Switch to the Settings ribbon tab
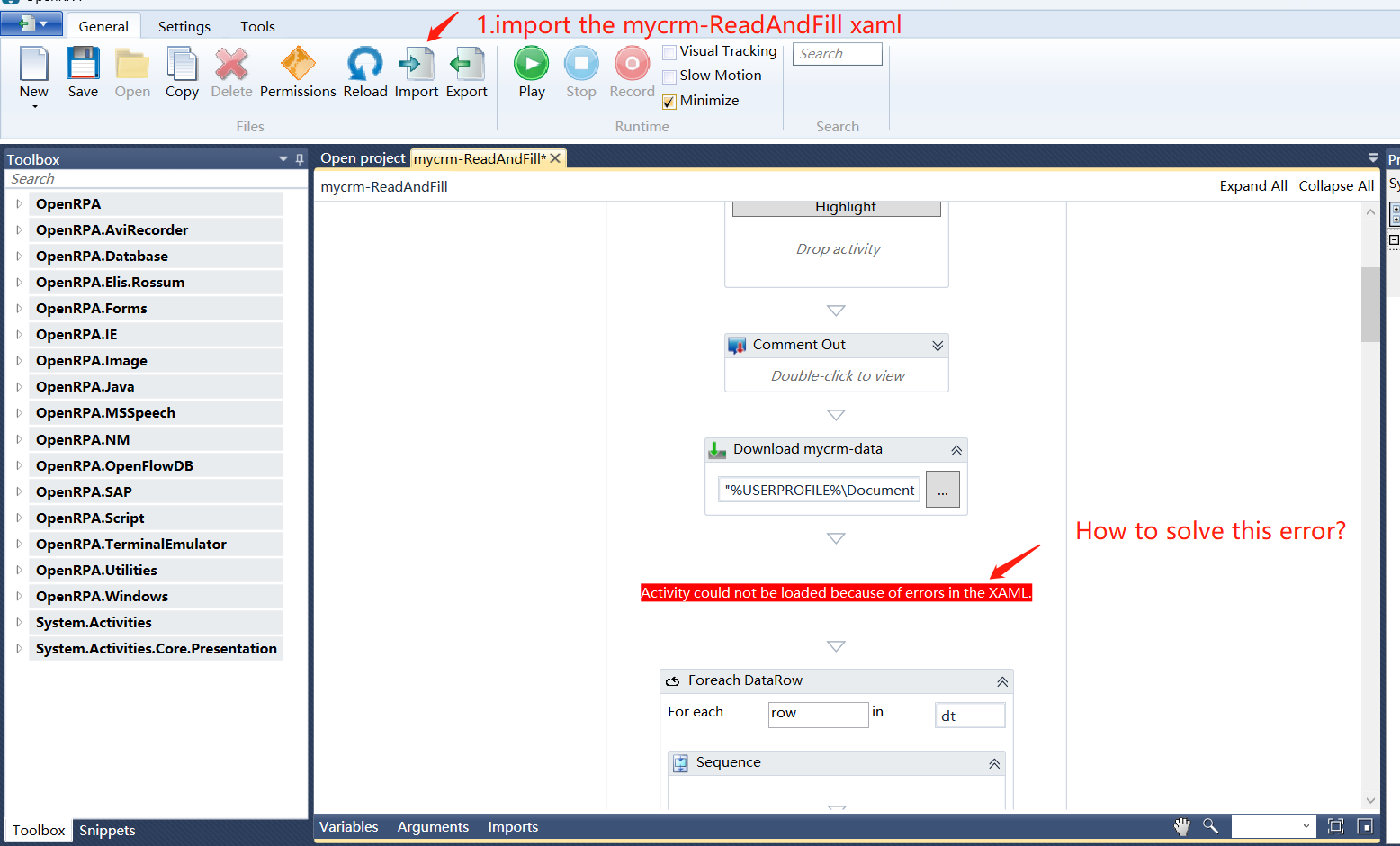 pos(184,26)
